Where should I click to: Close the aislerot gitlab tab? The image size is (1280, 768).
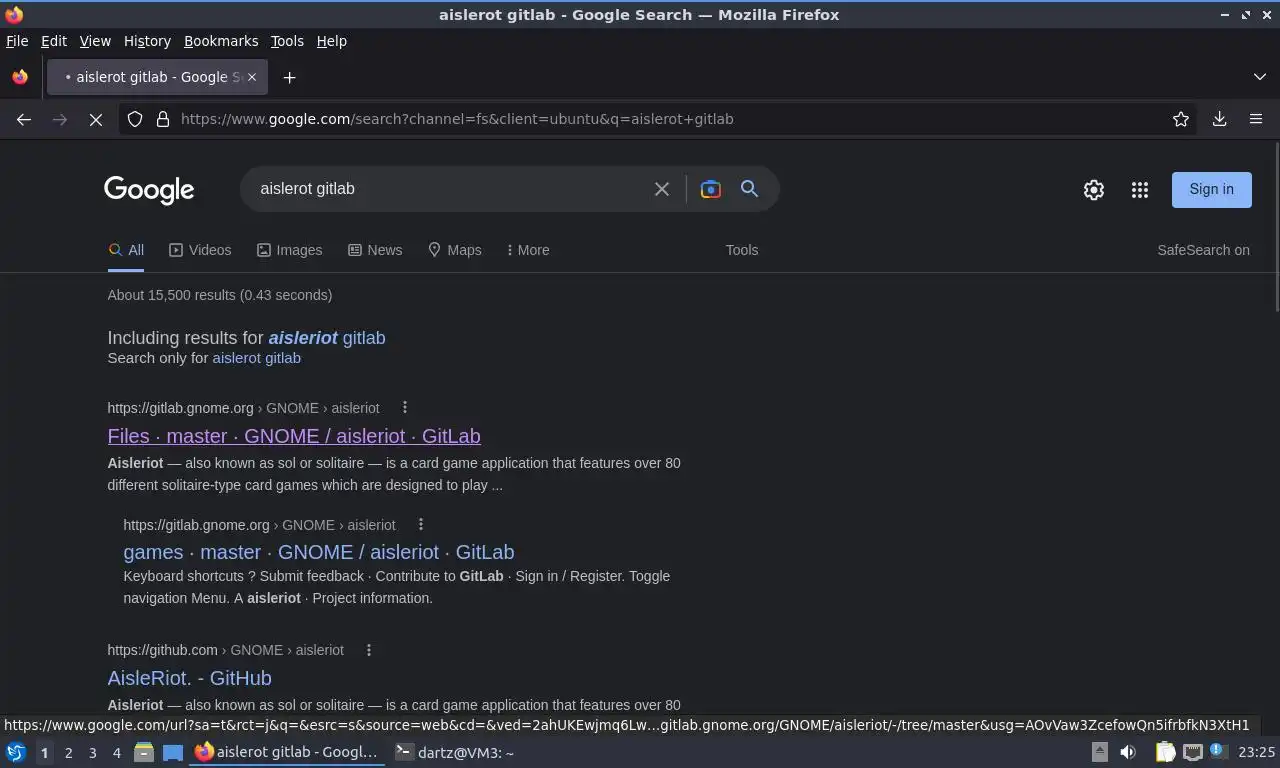[x=252, y=77]
